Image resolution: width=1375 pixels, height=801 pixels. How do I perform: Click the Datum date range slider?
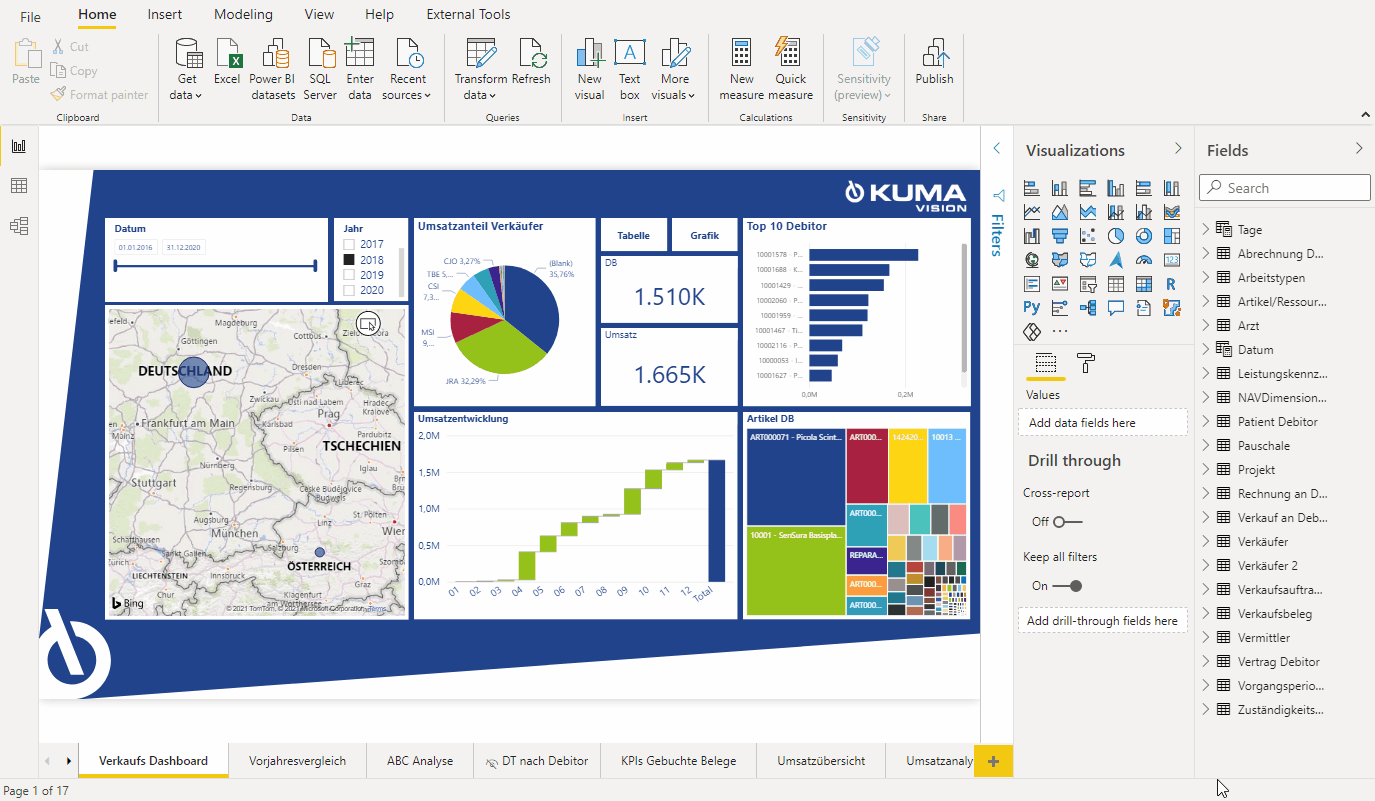click(215, 266)
